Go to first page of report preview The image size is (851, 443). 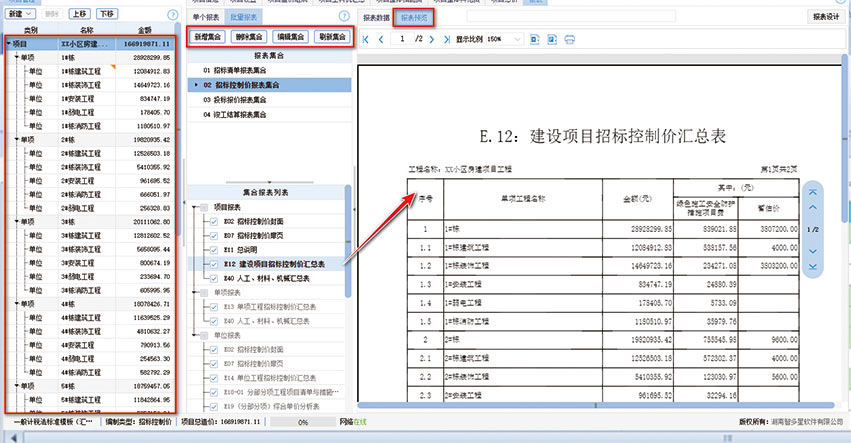pos(365,39)
